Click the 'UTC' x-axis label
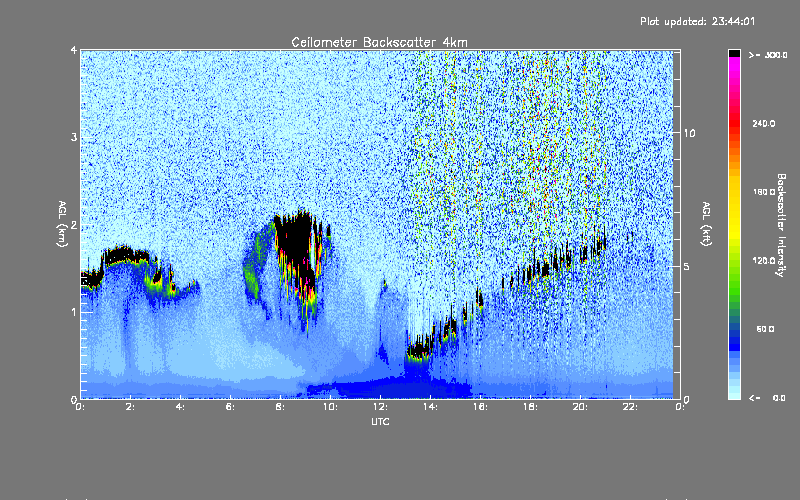800x500 pixels. click(x=380, y=422)
